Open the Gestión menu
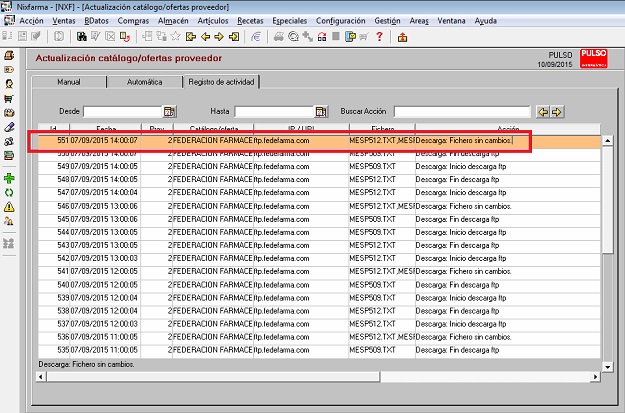This screenshot has height=413, width=625. tap(387, 21)
